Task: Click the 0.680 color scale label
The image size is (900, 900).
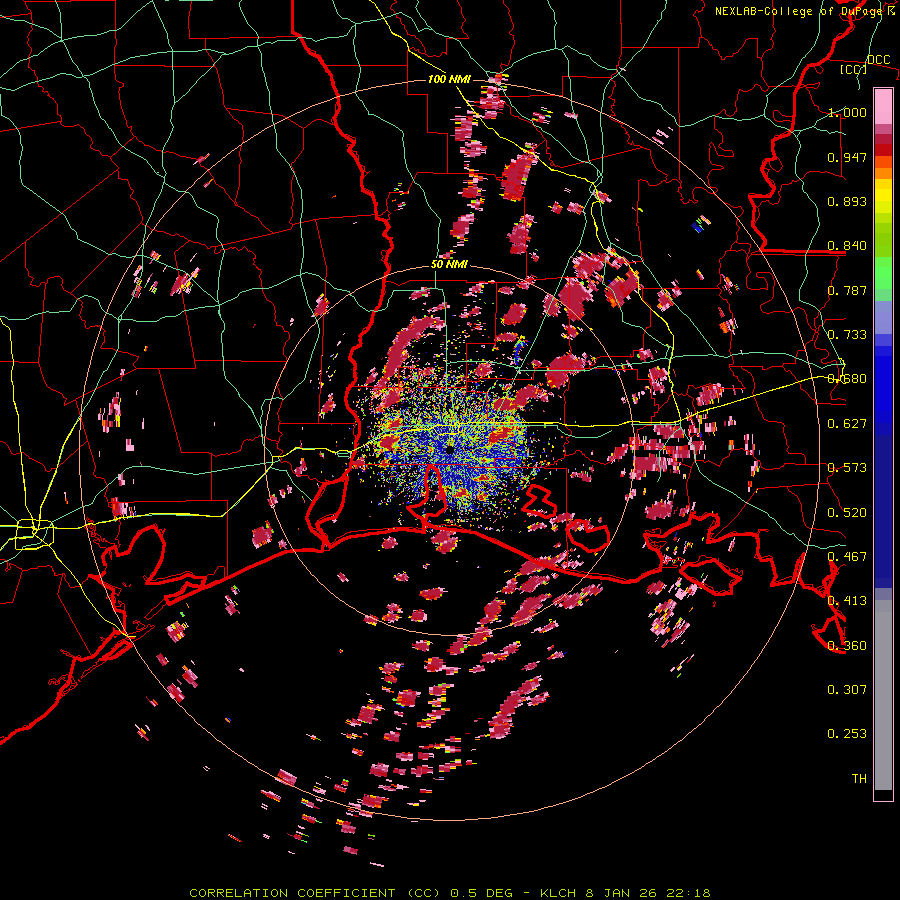Action: [847, 379]
